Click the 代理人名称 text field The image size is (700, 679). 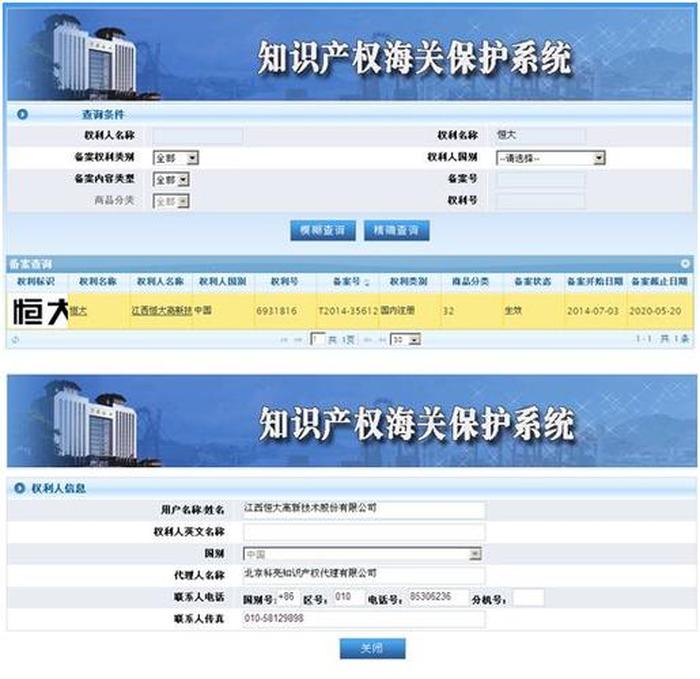(x=364, y=575)
